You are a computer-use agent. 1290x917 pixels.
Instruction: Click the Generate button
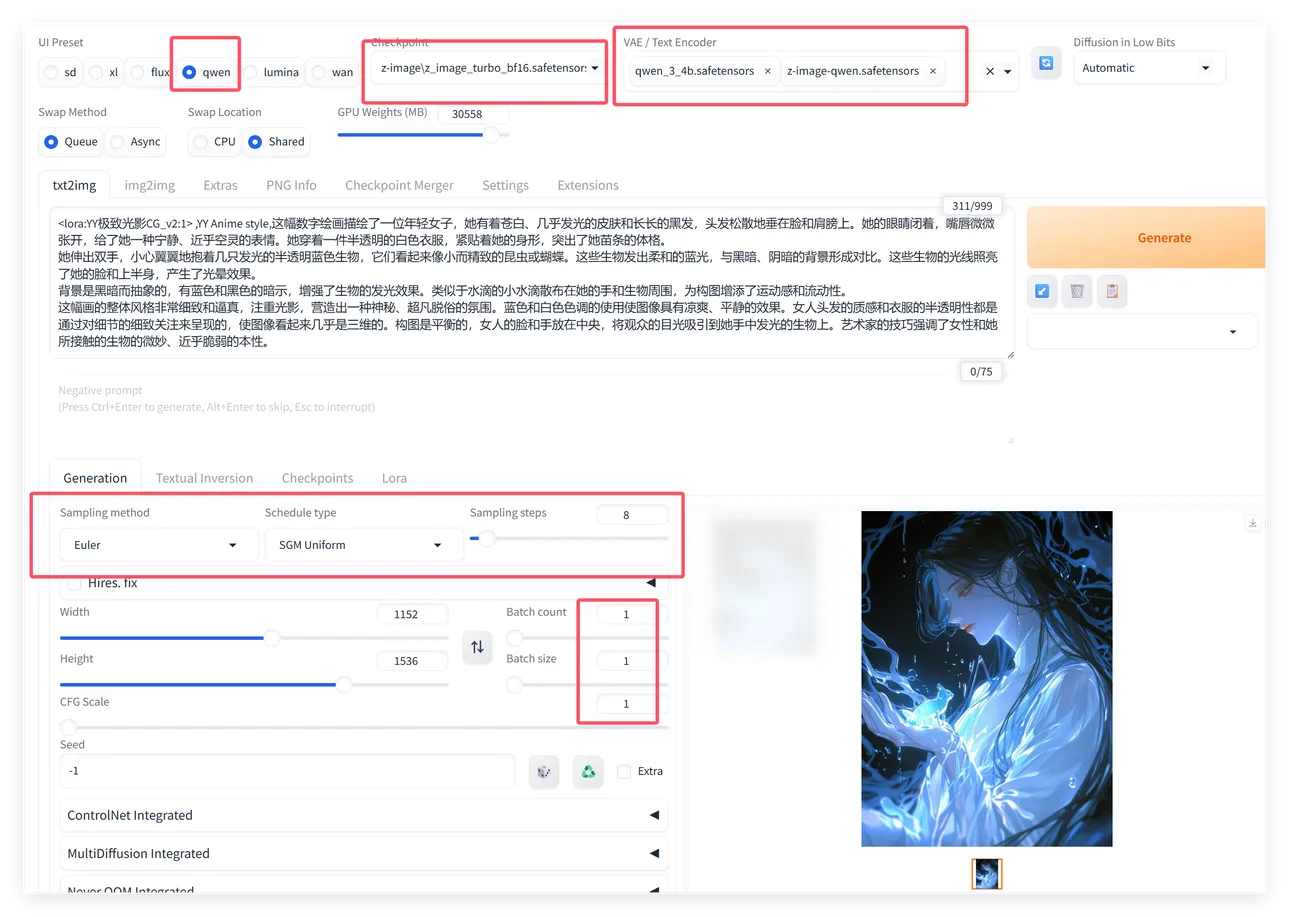tap(1163, 238)
